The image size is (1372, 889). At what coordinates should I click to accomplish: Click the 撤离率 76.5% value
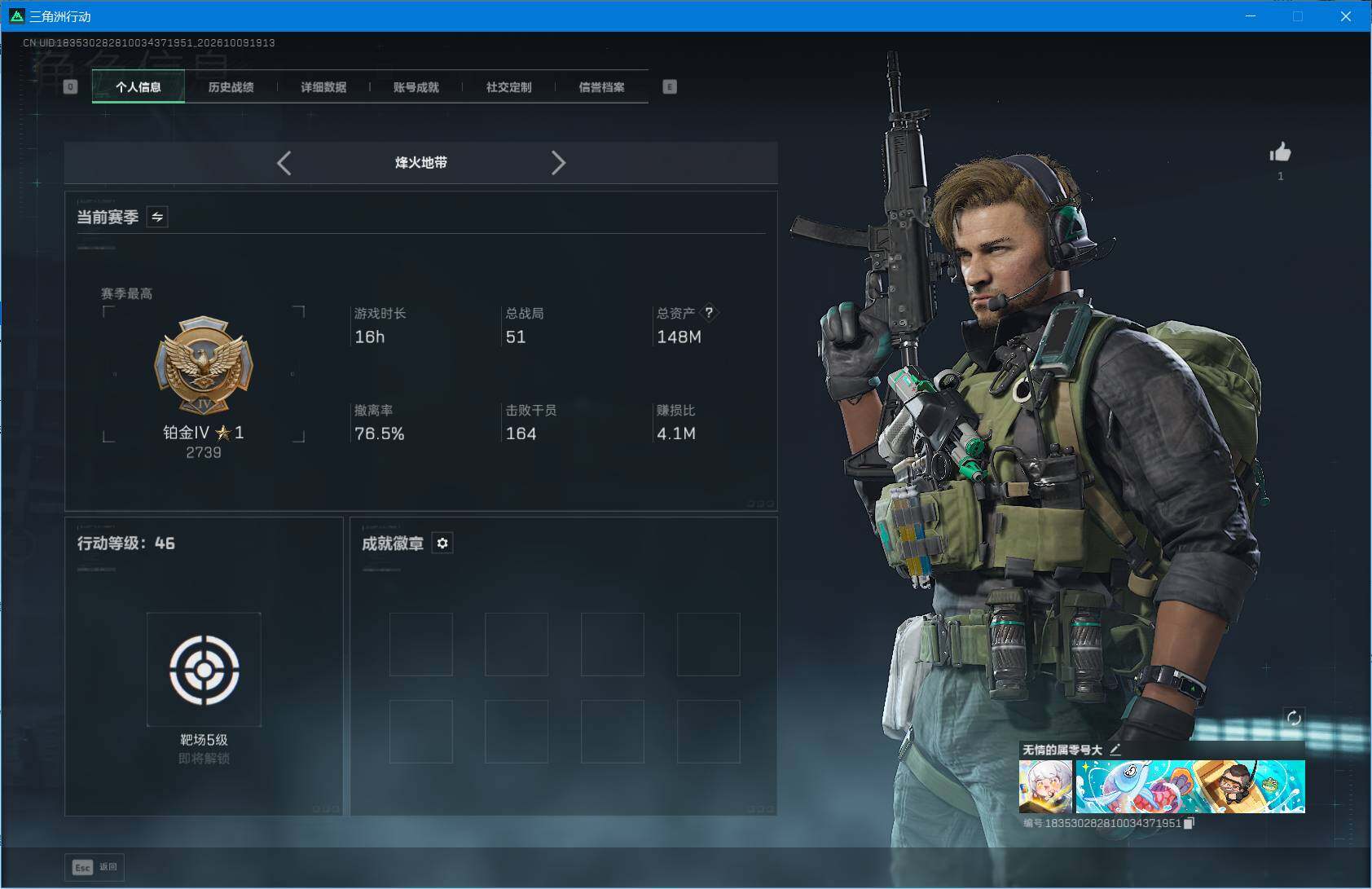[380, 433]
